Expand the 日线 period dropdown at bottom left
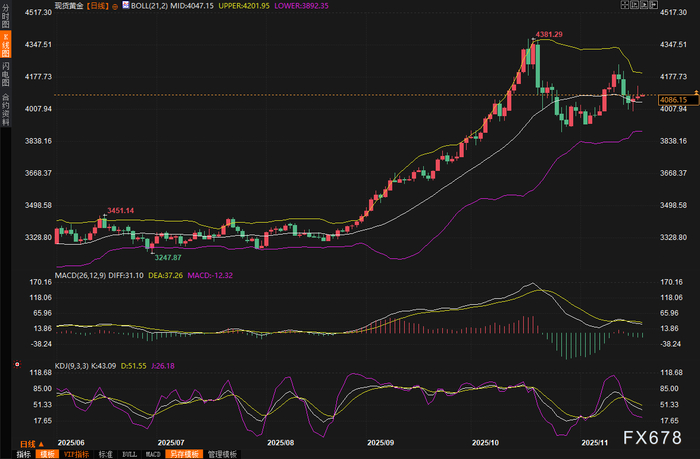700x459 pixels. click(x=32, y=444)
